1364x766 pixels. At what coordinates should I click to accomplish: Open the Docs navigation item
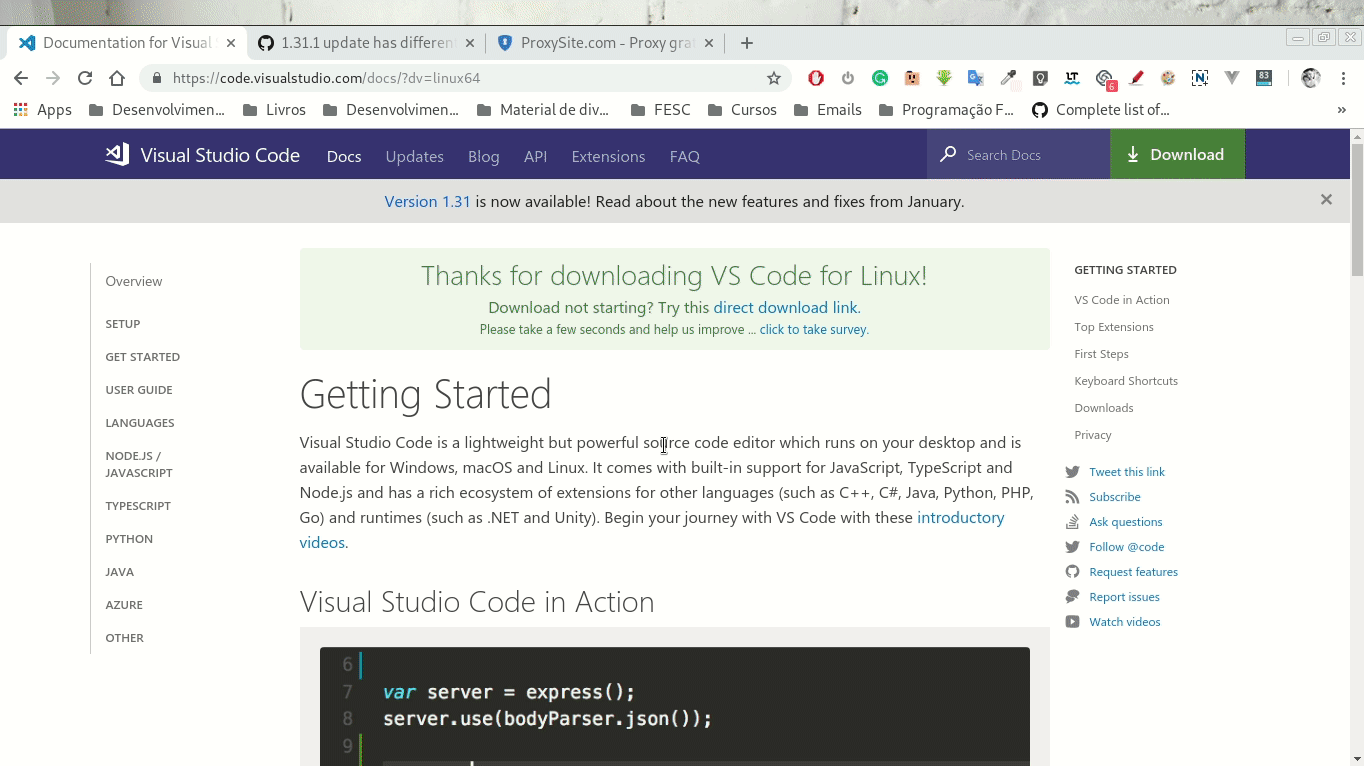(344, 156)
